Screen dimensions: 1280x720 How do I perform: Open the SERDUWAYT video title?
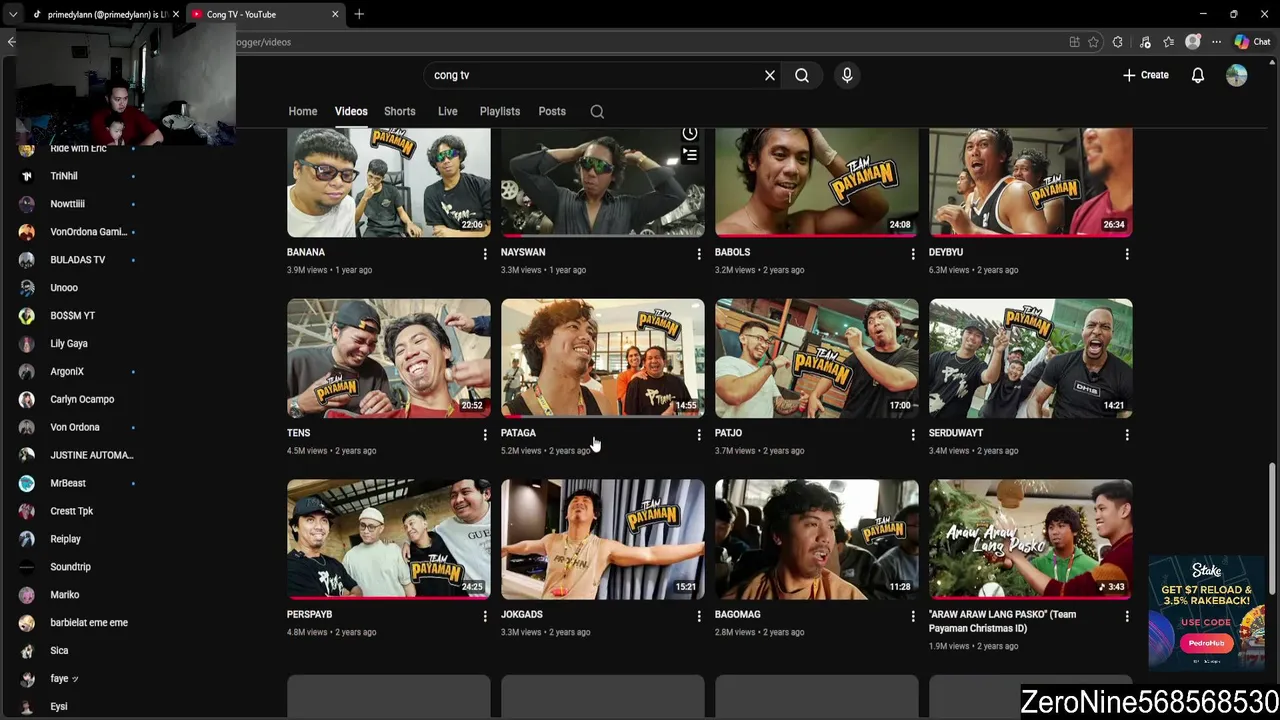[956, 433]
